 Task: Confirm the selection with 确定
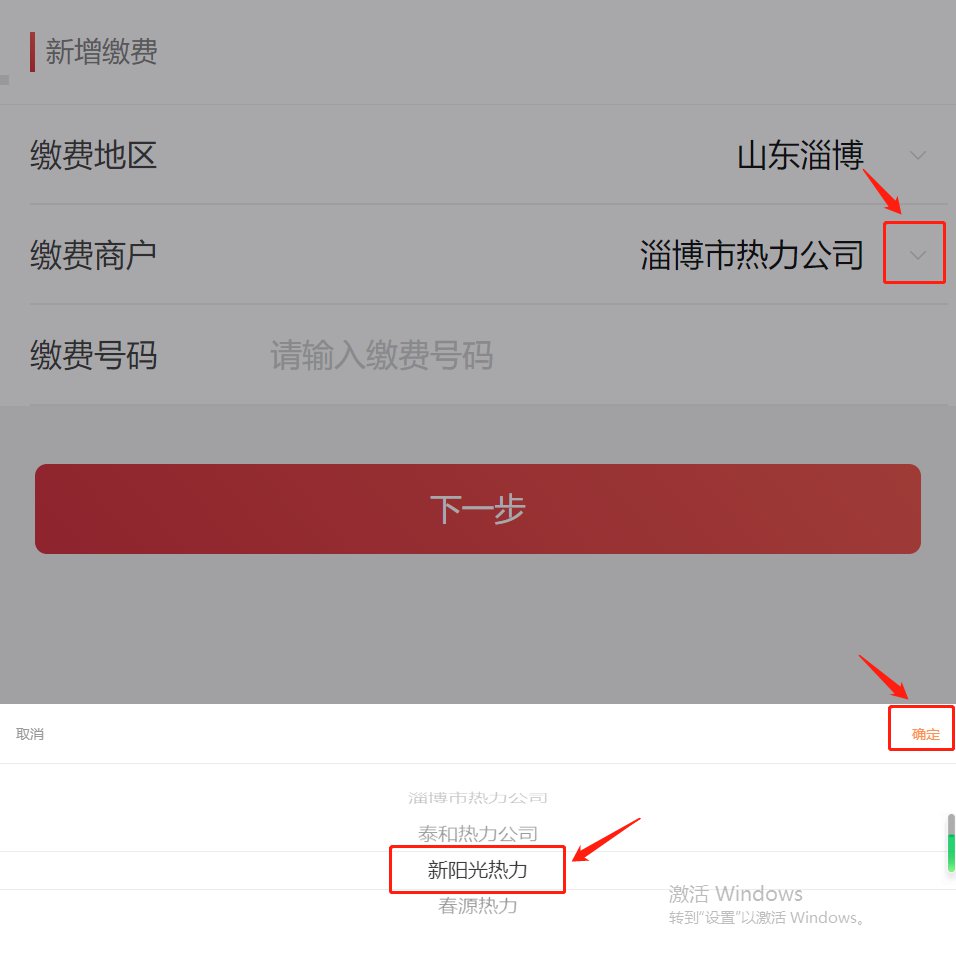click(x=925, y=734)
